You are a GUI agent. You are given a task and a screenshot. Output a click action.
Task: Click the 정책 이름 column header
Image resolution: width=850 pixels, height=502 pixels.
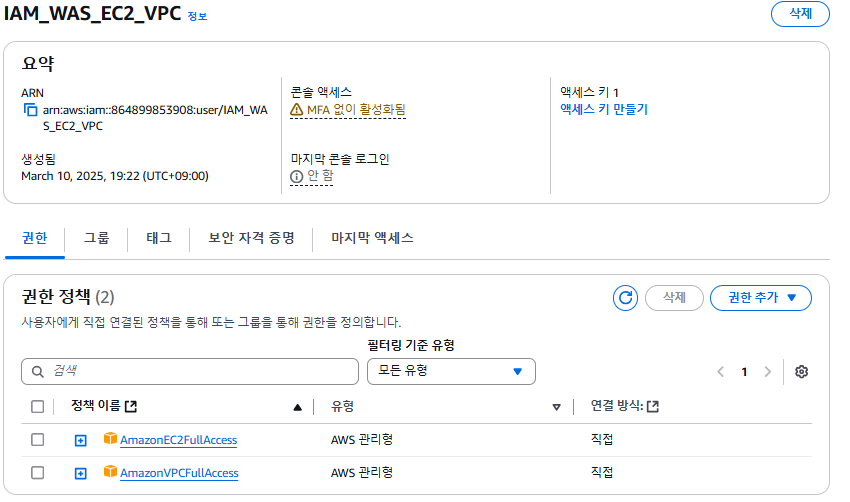click(95, 406)
